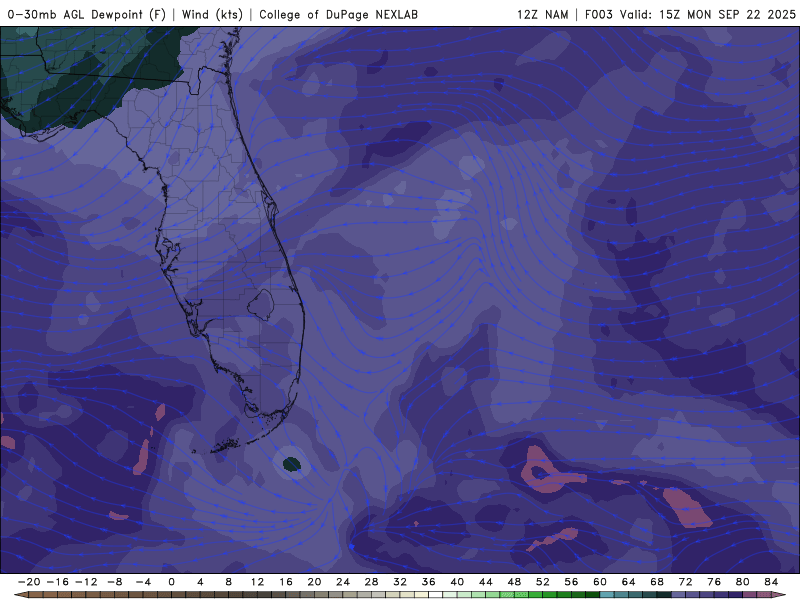Click the 36 label on the color scale
Viewport: 800px width, 600px height.
click(x=429, y=582)
